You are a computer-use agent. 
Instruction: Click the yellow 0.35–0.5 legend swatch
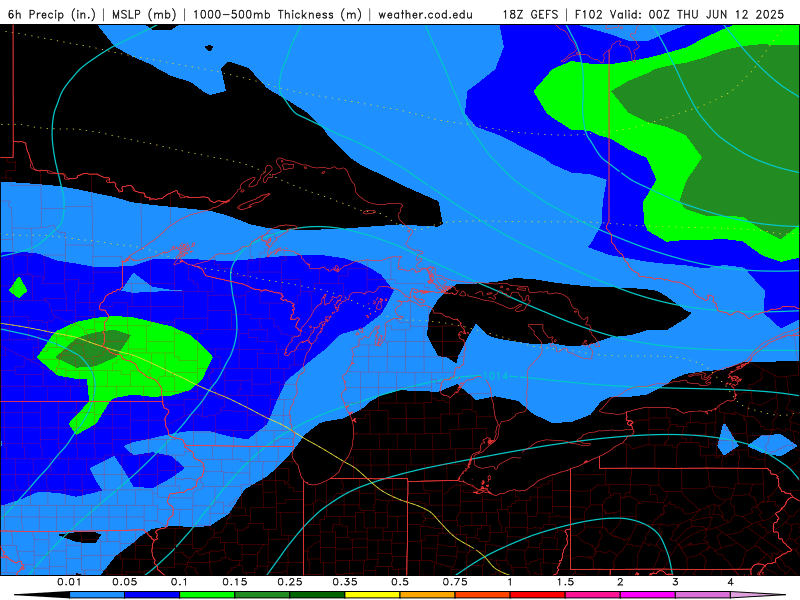click(372, 595)
